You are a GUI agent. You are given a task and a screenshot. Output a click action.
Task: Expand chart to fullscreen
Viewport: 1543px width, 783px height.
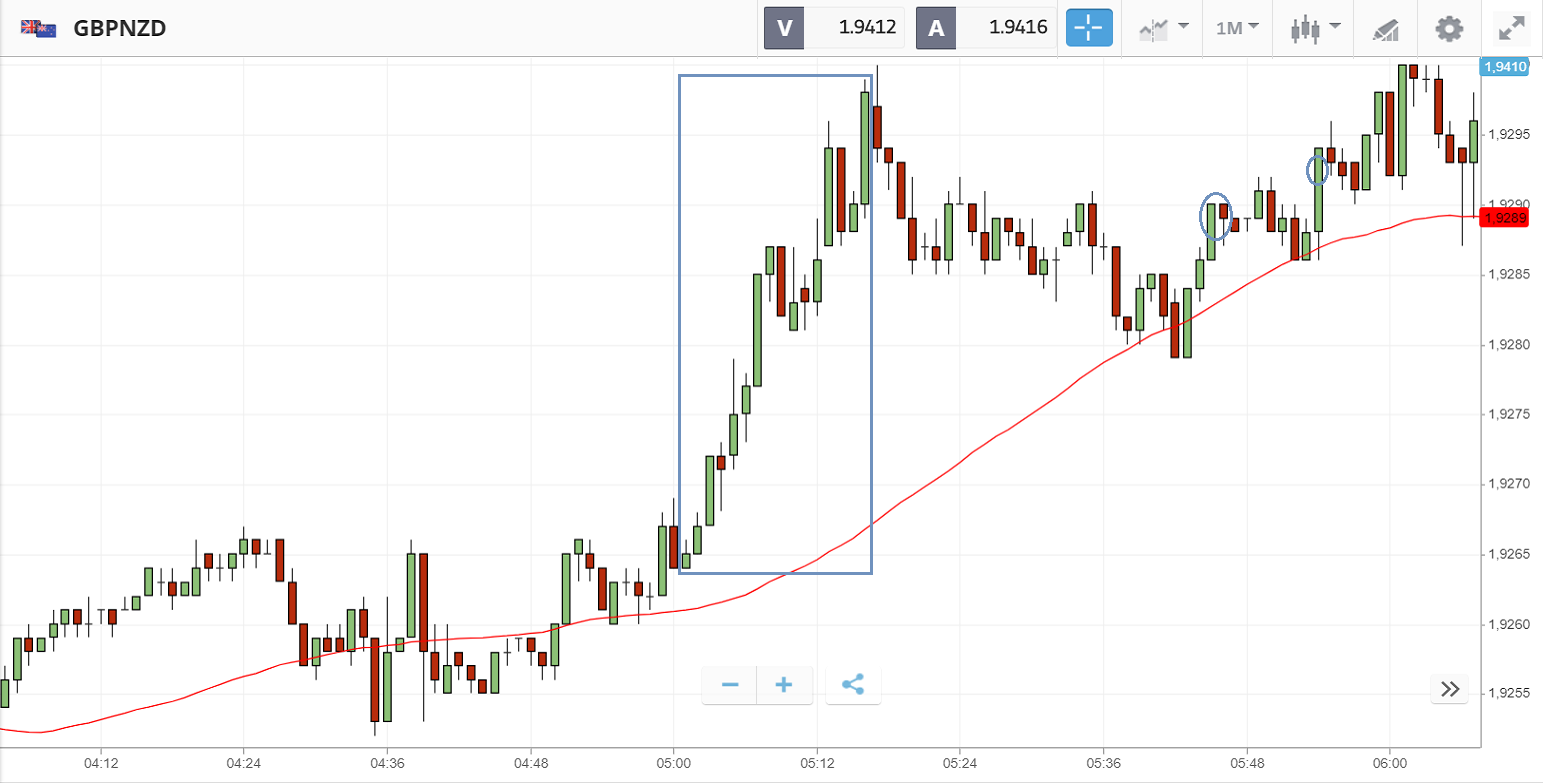click(1510, 28)
